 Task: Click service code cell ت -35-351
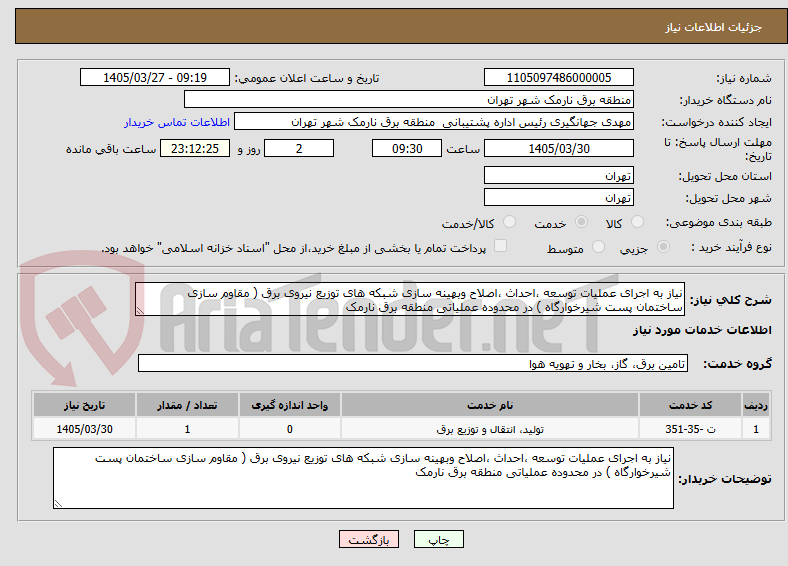click(691, 429)
